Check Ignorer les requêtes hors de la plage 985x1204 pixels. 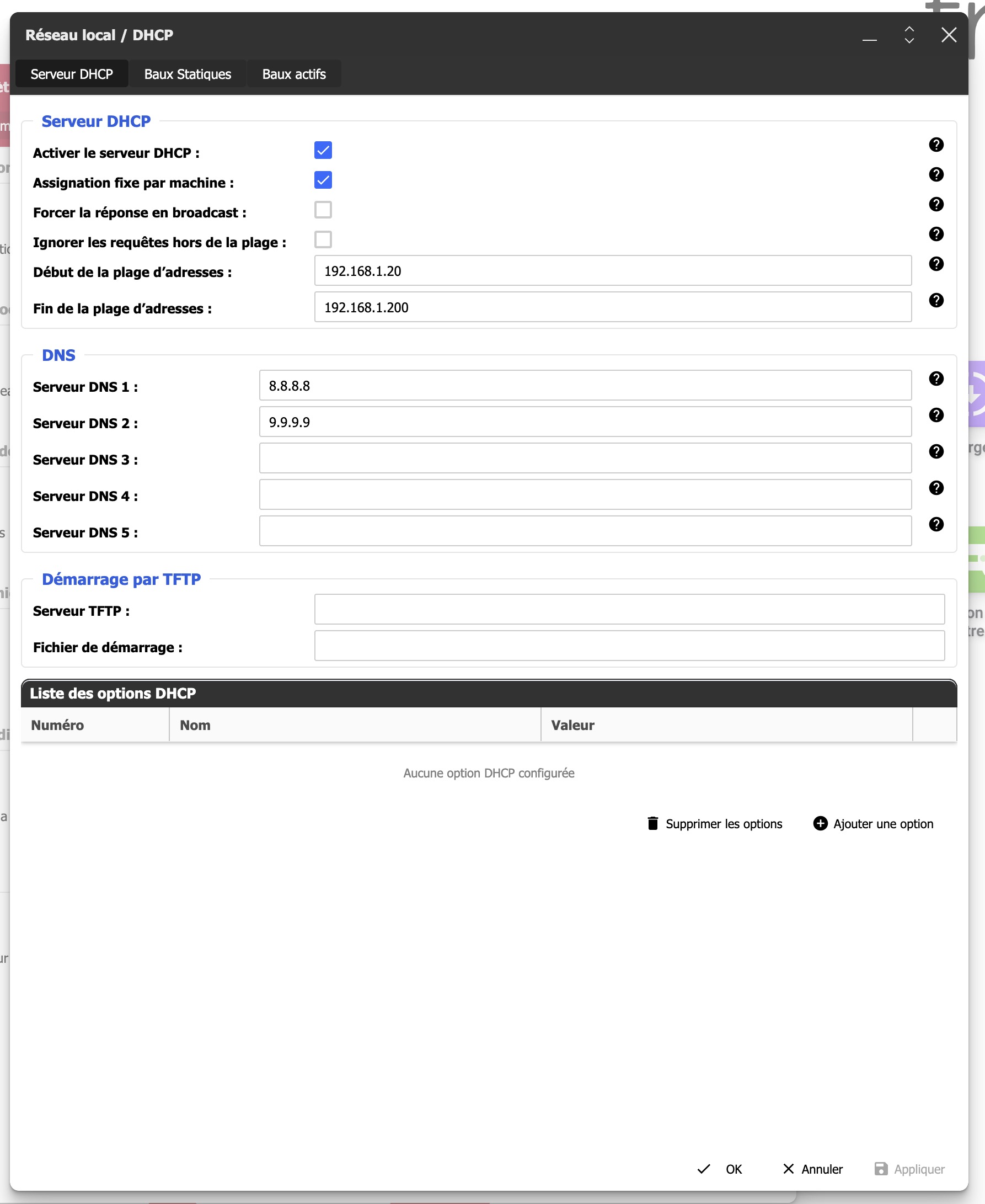[x=323, y=239]
